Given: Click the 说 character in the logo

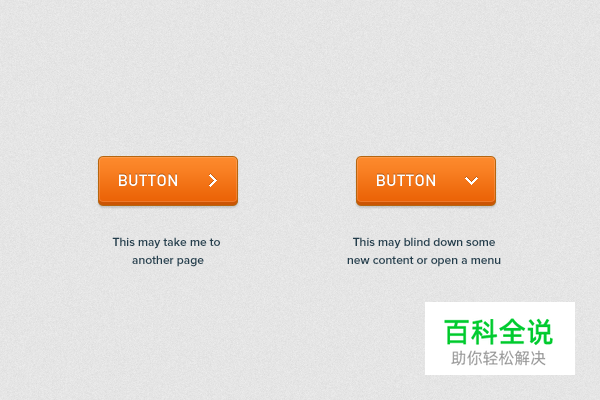Looking at the screenshot, I should tap(540, 331).
